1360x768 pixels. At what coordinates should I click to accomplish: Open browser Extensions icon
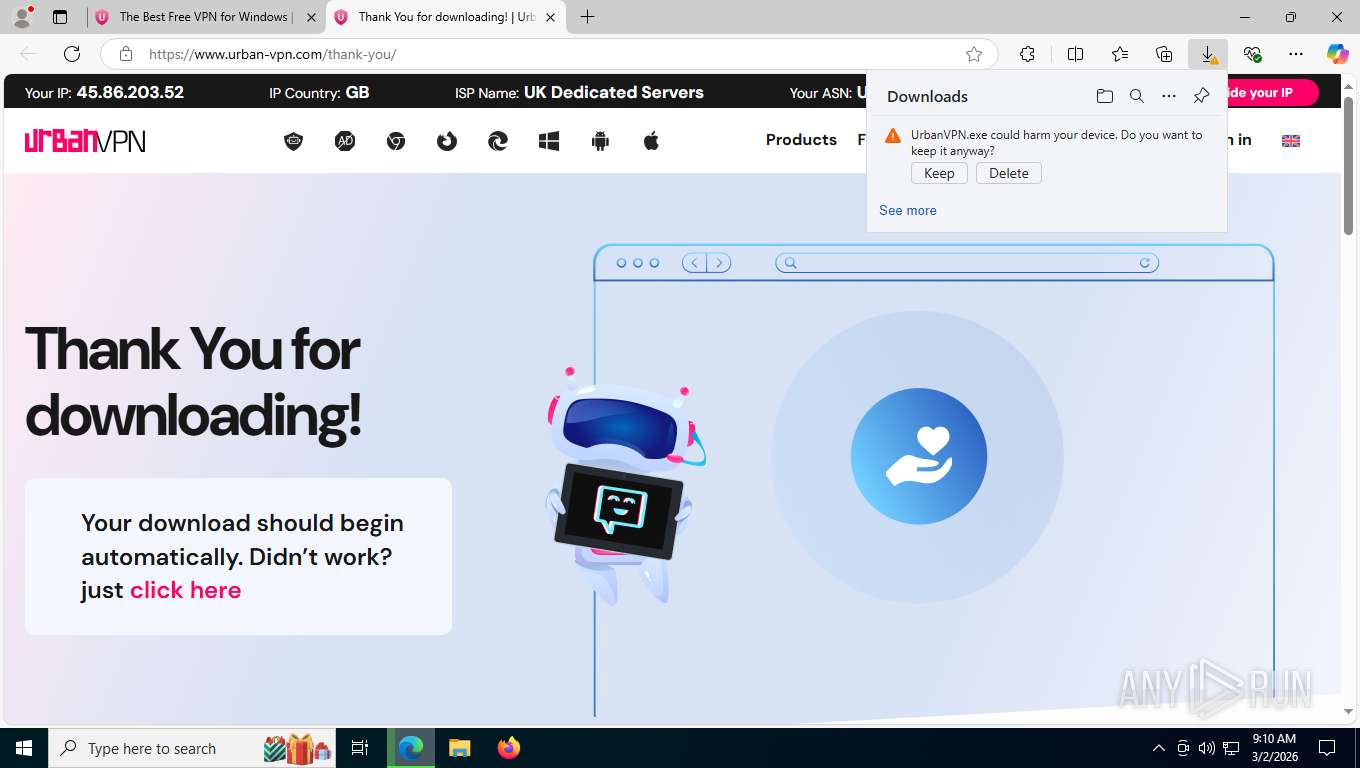pyautogui.click(x=1027, y=54)
